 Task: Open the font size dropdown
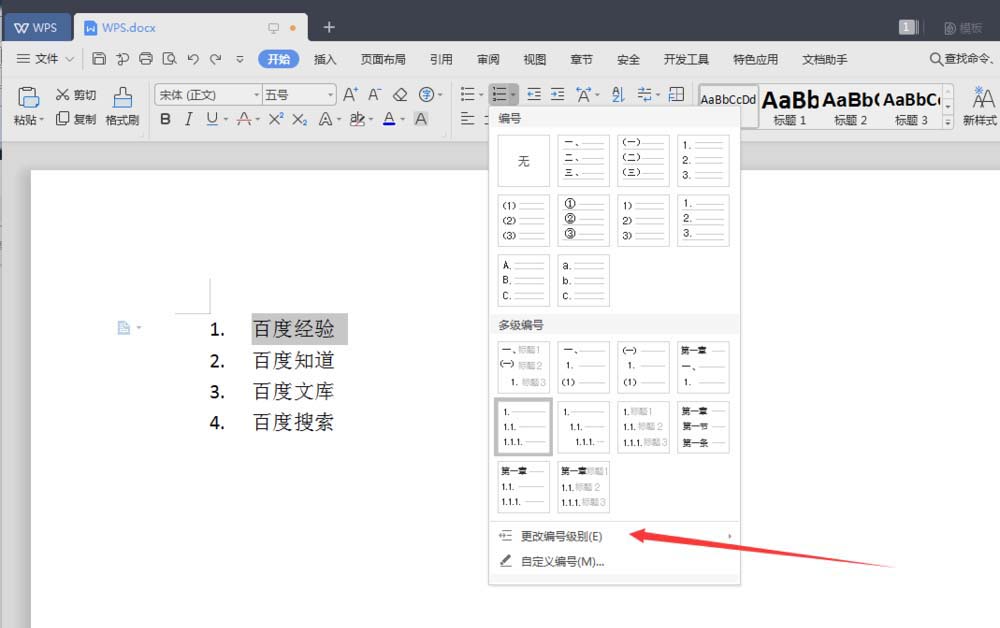298,95
